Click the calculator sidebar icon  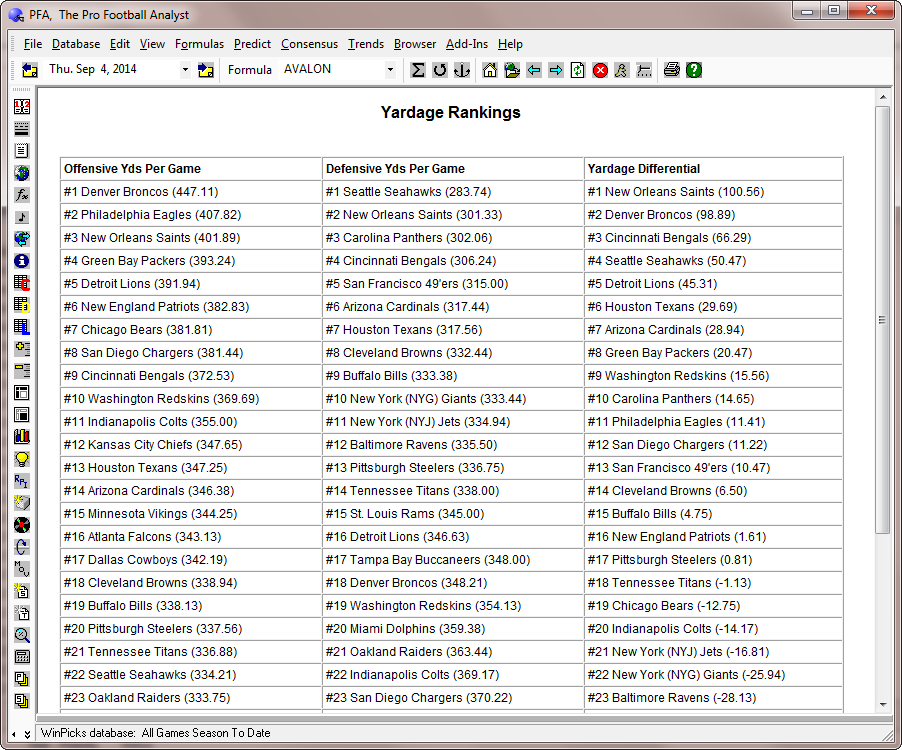22,657
